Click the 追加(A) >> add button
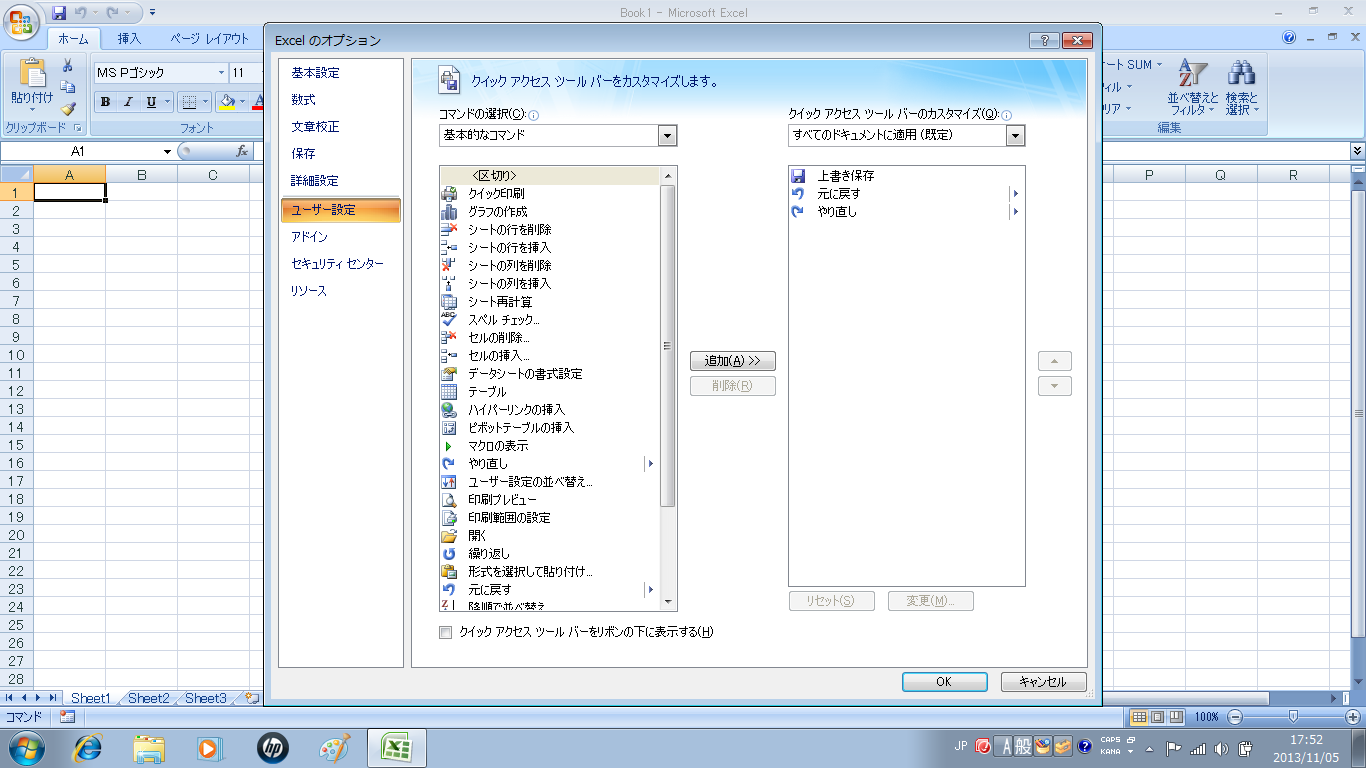 732,361
